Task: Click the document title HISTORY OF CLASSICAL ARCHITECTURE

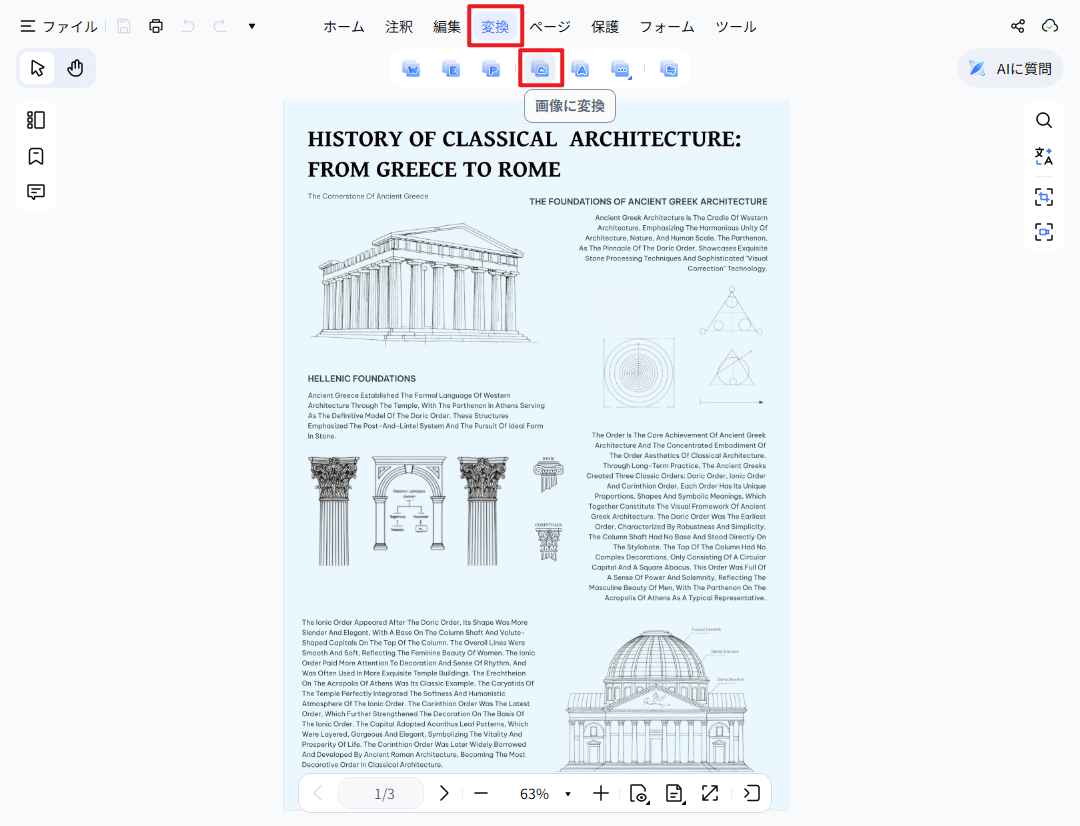Action: tap(524, 154)
